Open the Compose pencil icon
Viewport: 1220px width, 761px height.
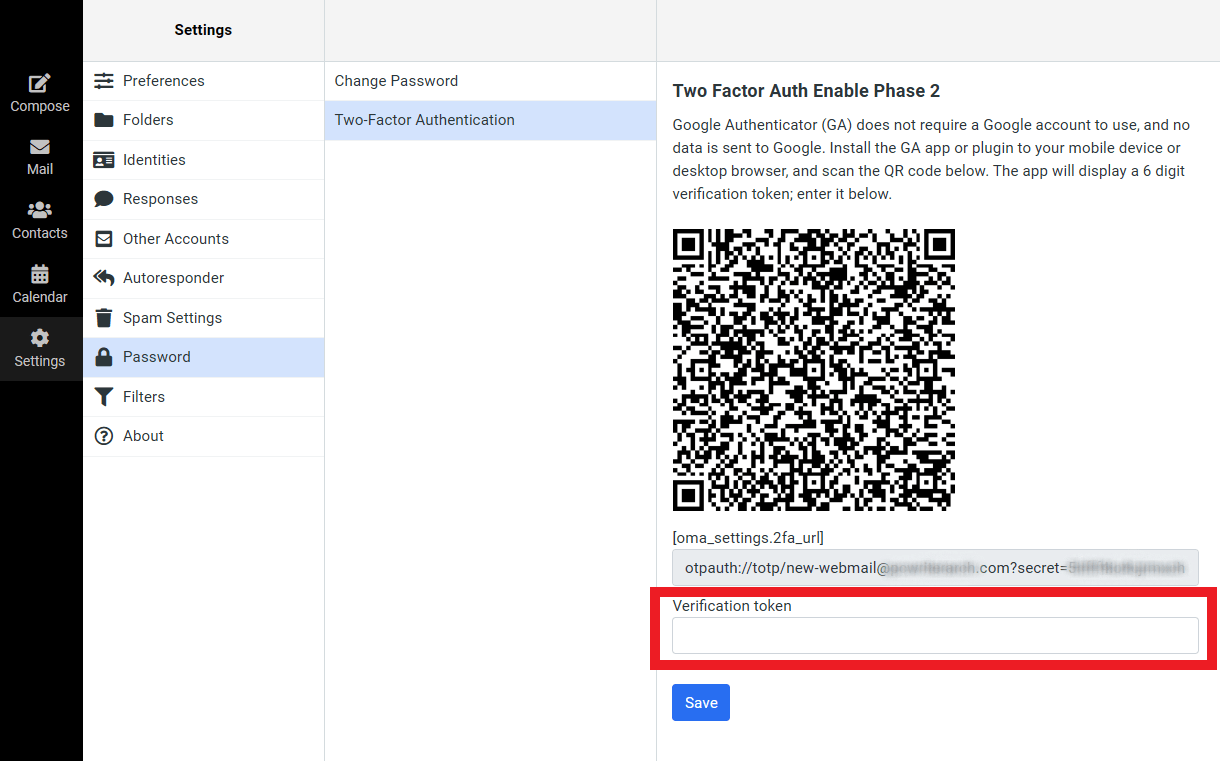point(40,83)
